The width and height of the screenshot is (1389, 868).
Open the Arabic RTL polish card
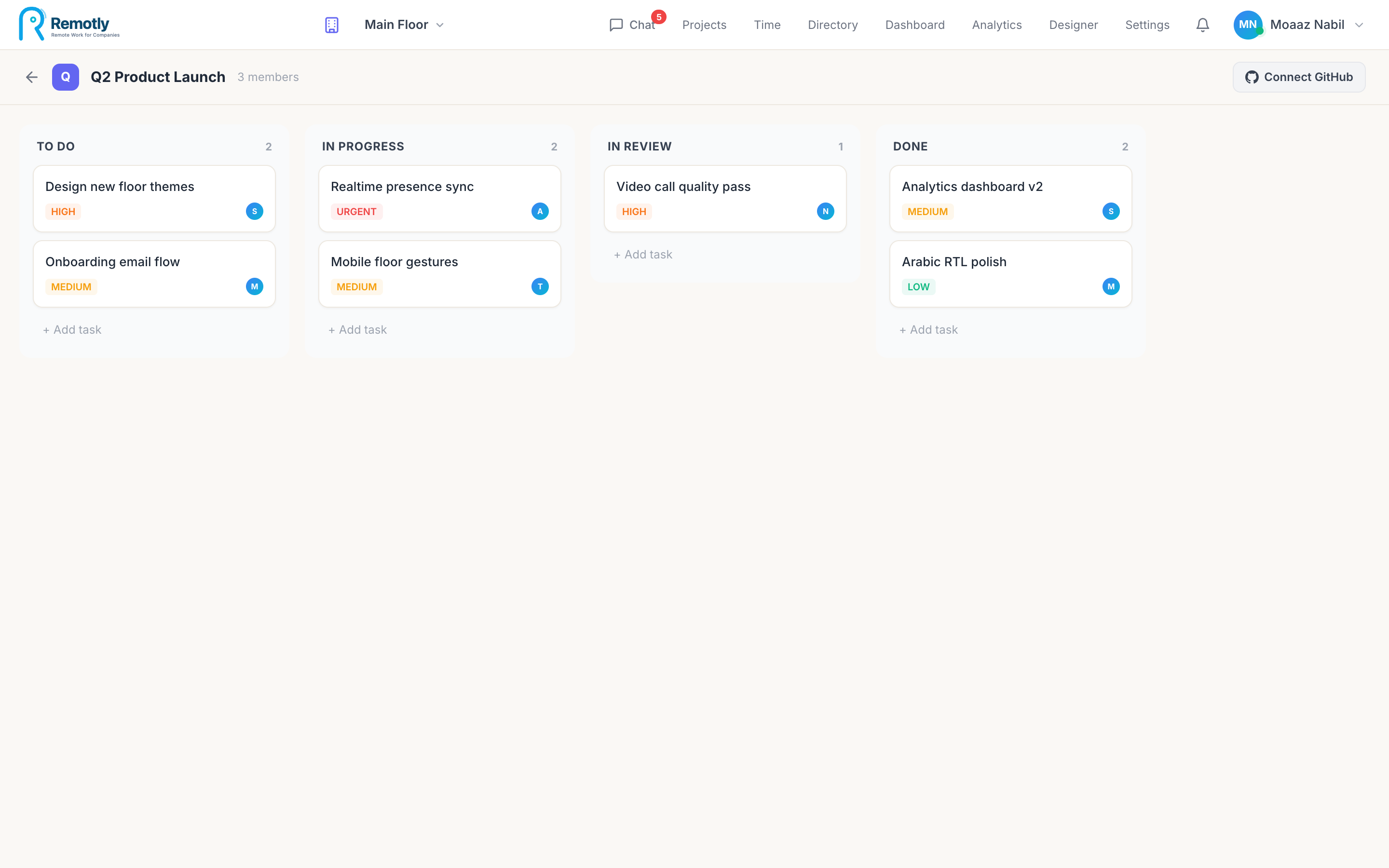point(1010,274)
